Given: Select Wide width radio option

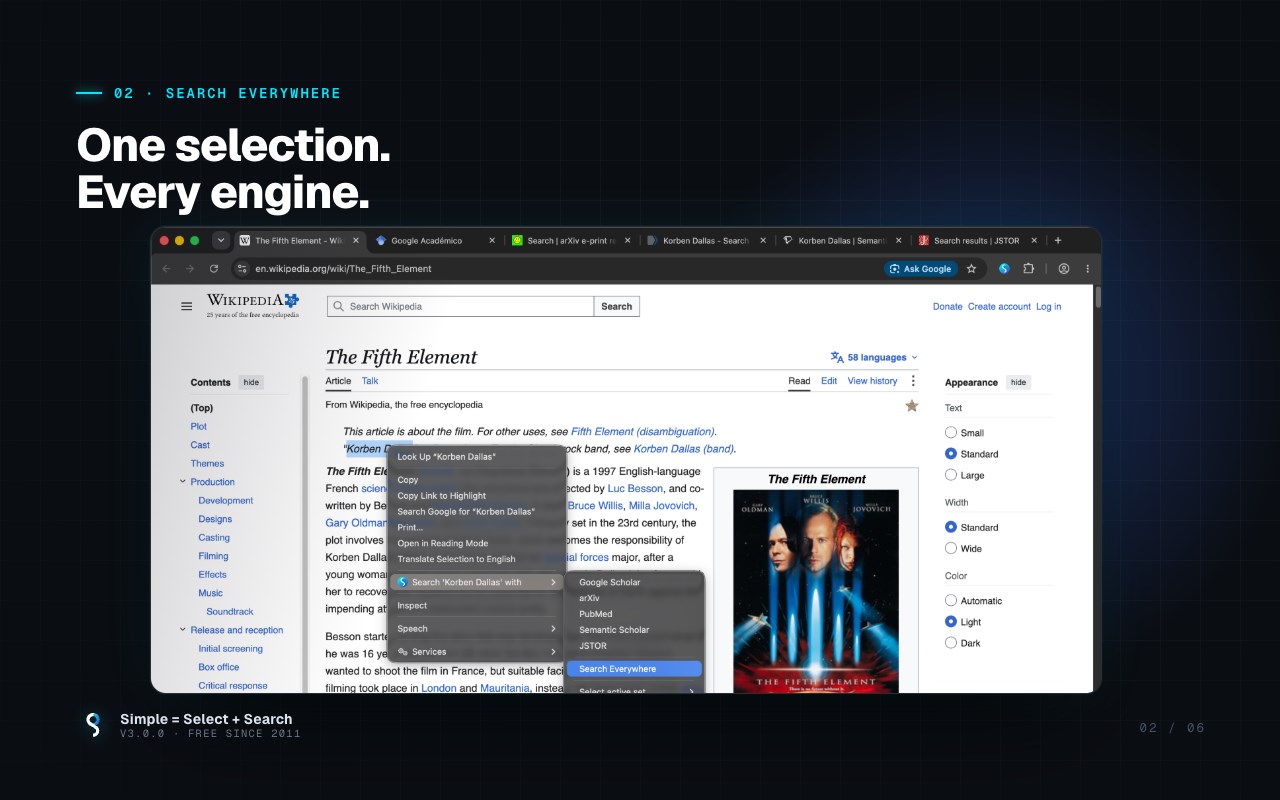Looking at the screenshot, I should point(951,548).
